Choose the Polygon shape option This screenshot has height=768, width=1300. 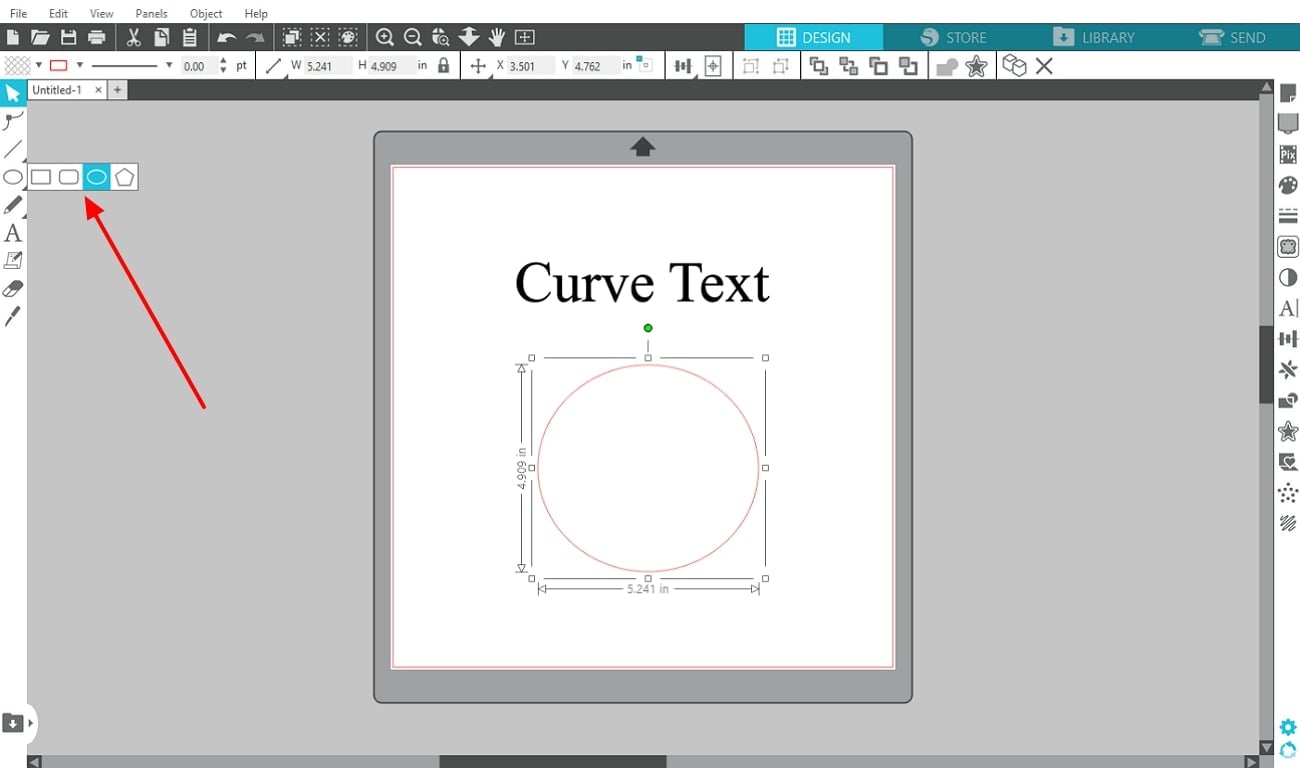click(124, 177)
